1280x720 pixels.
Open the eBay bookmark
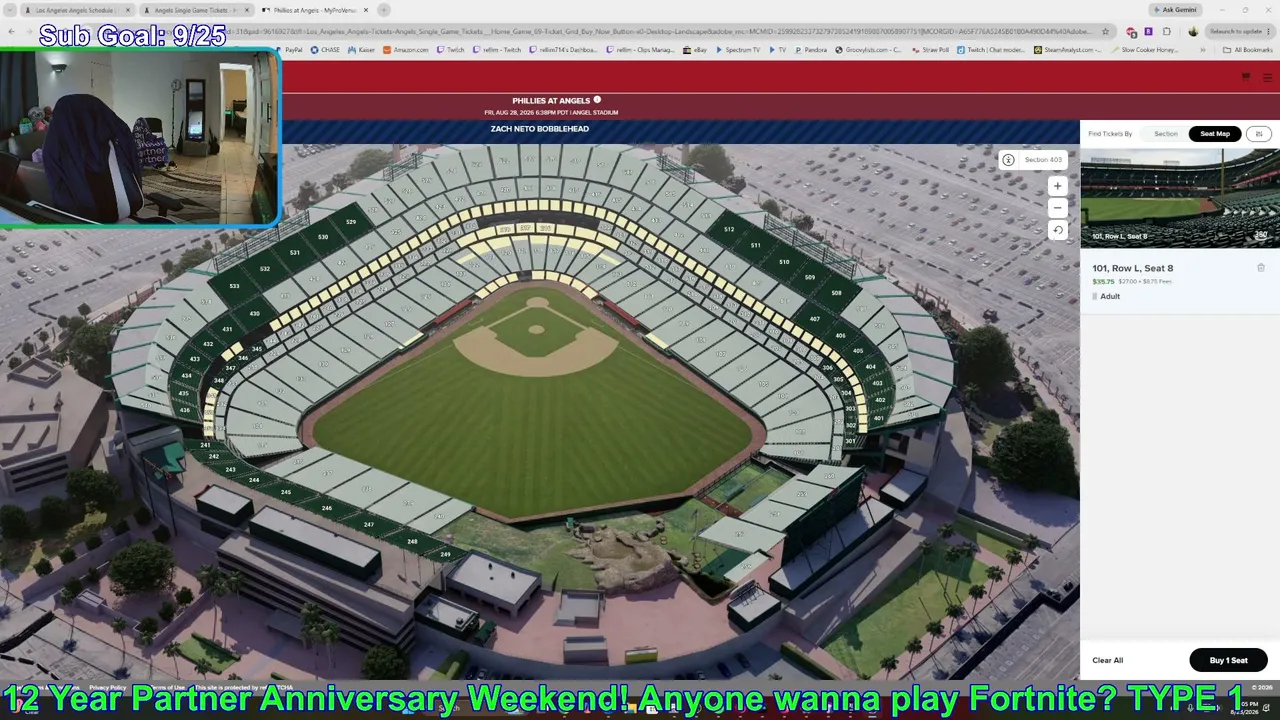(695, 50)
